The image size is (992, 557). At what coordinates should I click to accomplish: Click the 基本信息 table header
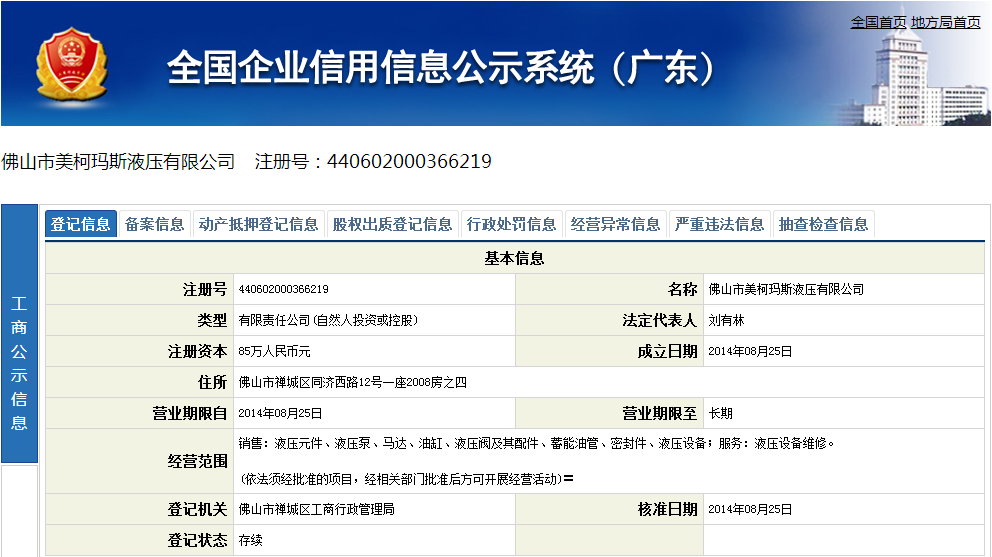[x=514, y=259]
